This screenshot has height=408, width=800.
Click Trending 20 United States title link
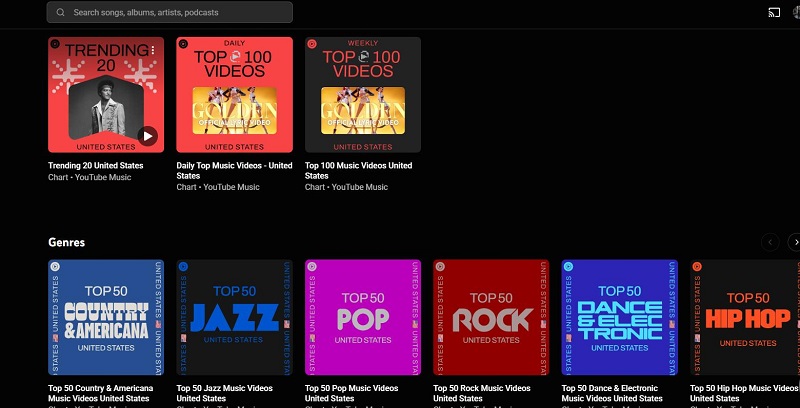tap(95, 165)
